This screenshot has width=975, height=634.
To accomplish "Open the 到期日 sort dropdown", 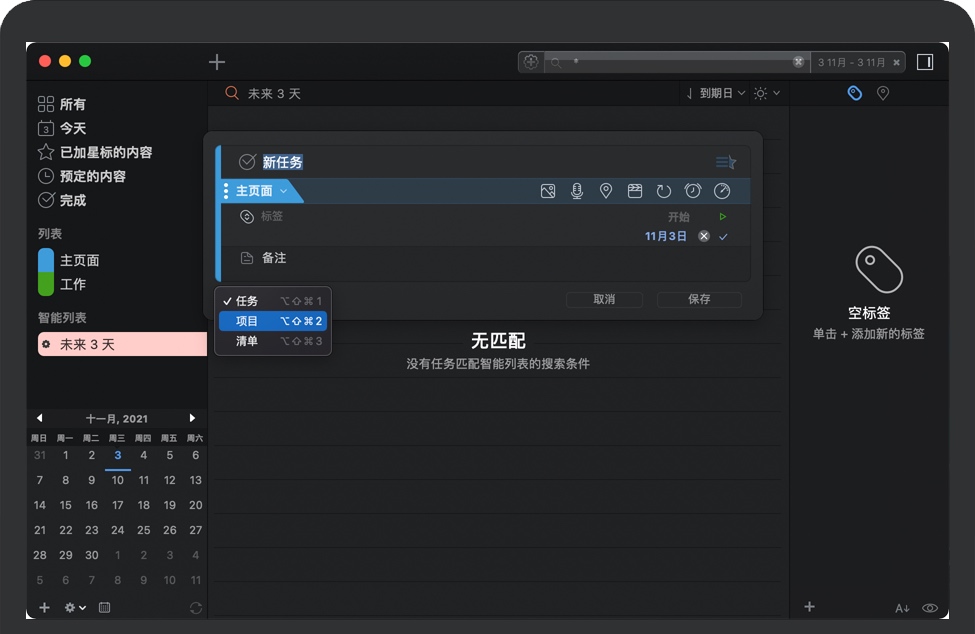I will tap(716, 93).
